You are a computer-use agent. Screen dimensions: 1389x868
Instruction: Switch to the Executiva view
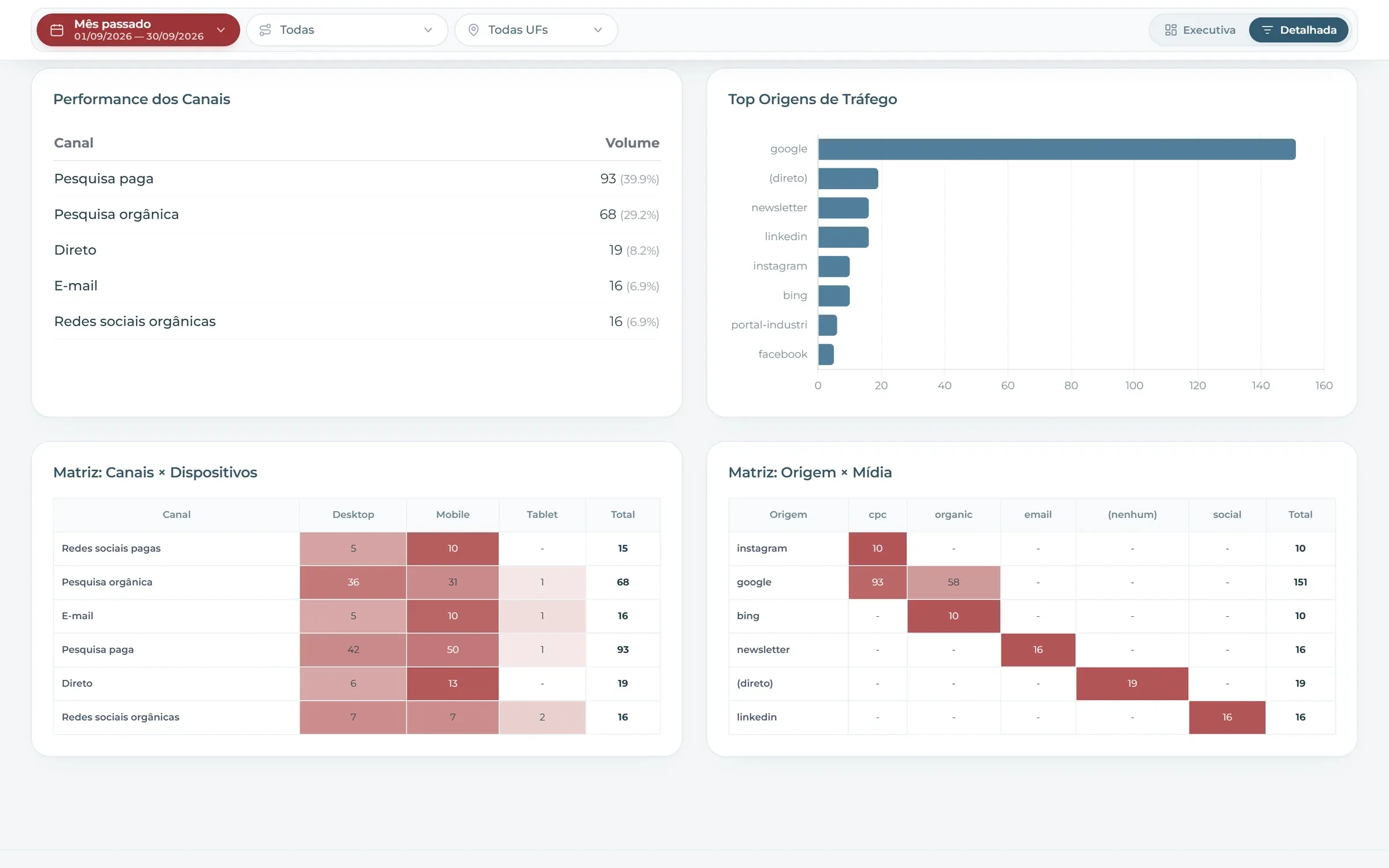(1200, 30)
